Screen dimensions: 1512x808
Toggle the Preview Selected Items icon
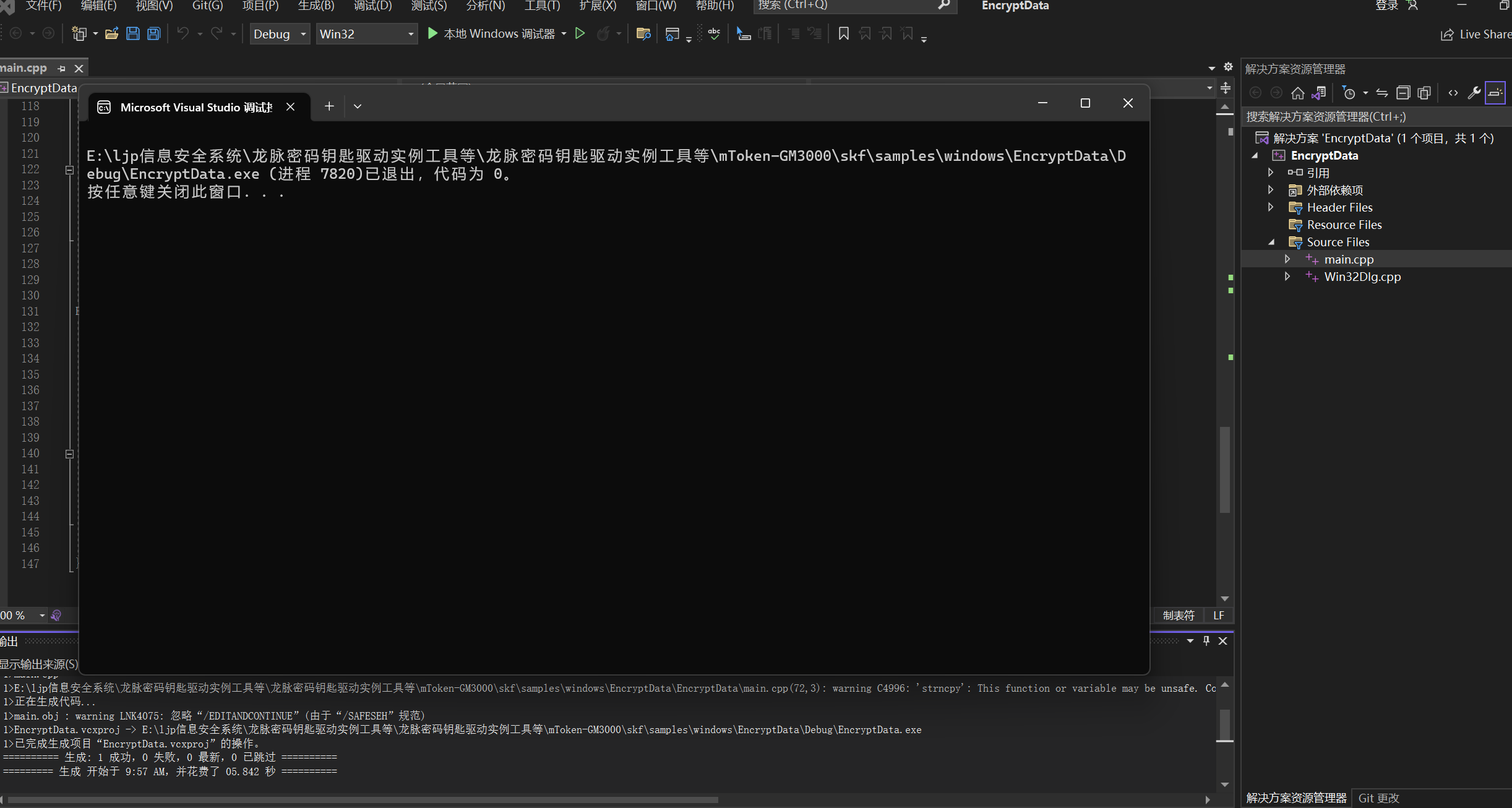coord(1495,93)
